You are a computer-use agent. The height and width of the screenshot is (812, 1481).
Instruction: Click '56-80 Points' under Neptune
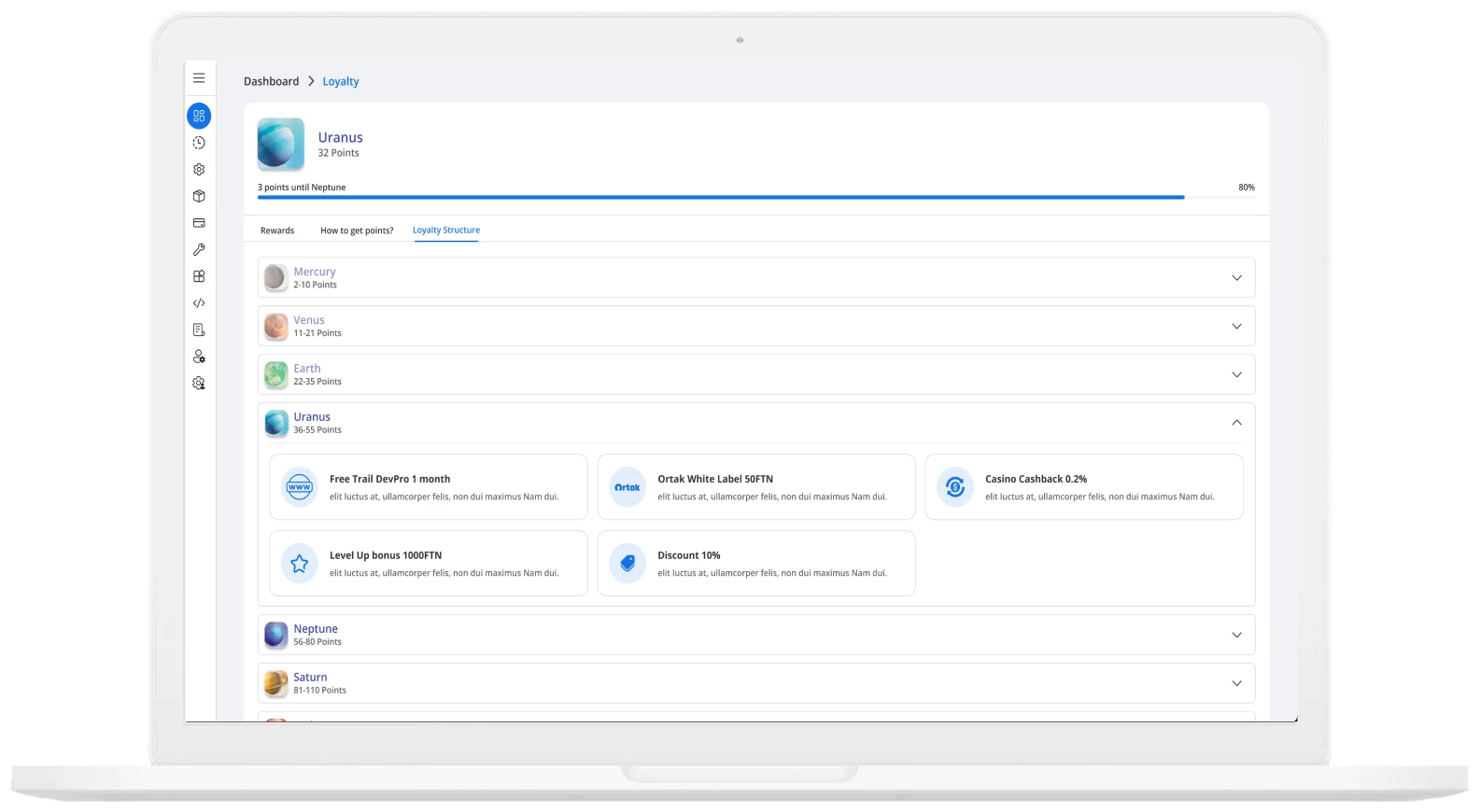tap(317, 642)
